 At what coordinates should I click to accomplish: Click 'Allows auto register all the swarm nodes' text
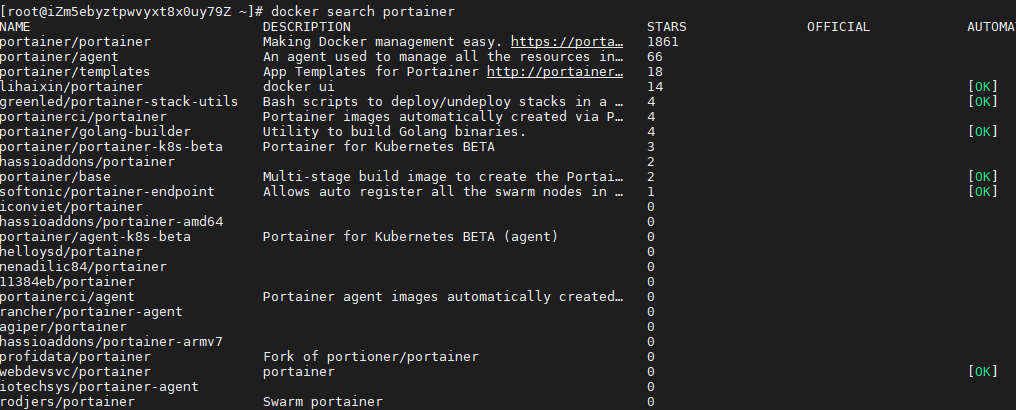coord(443,192)
